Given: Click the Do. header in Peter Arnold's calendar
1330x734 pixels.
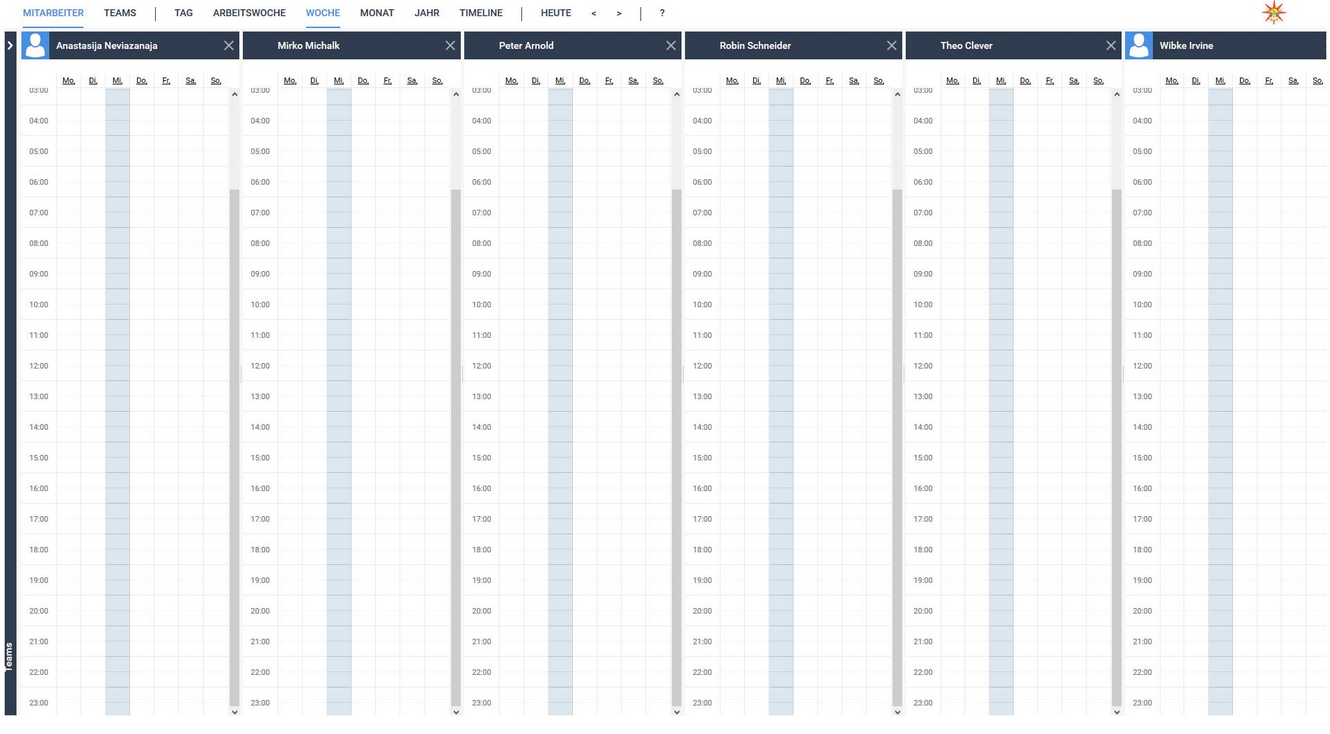Looking at the screenshot, I should point(585,81).
